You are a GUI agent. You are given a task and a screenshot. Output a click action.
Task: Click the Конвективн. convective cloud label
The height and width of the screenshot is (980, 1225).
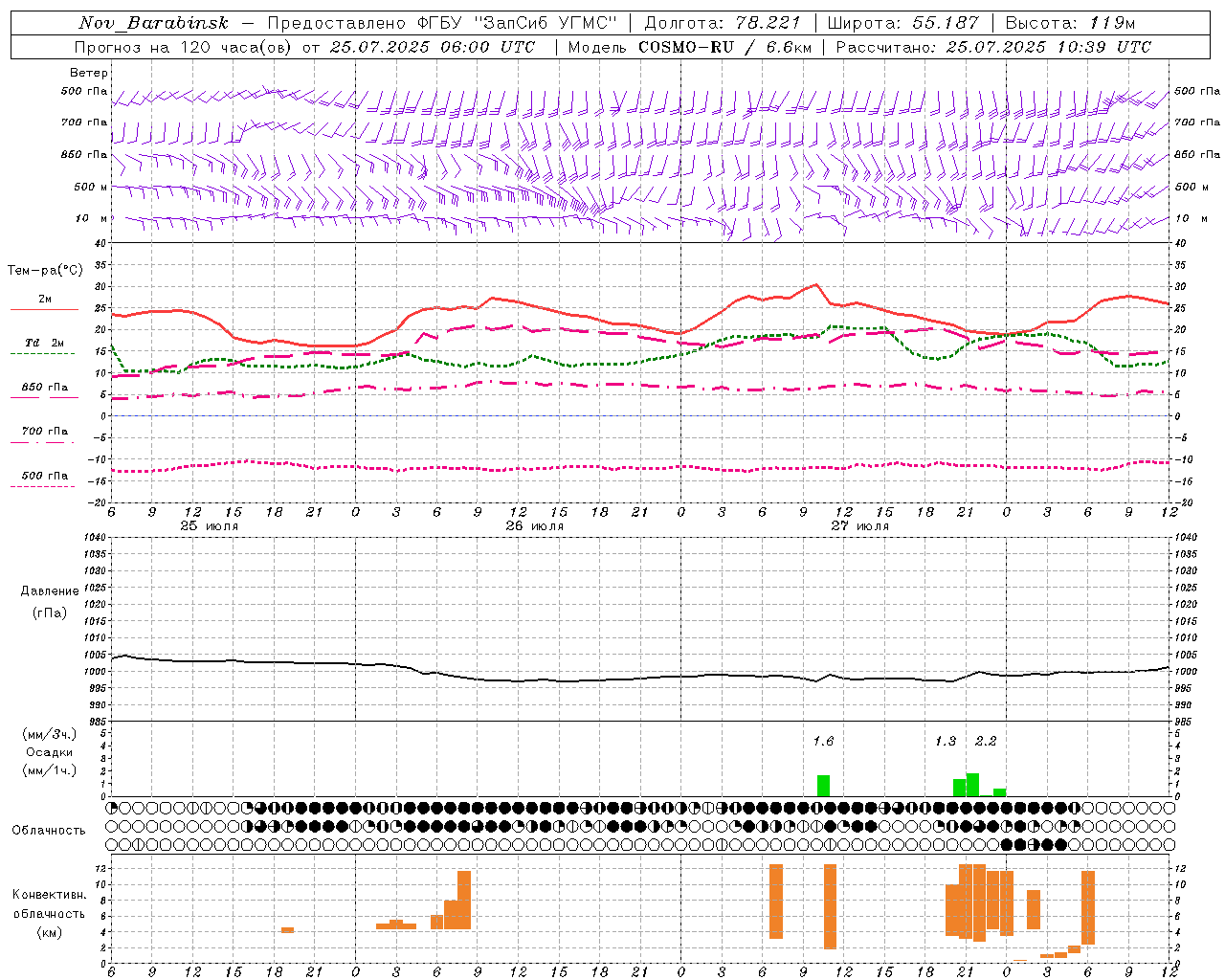49,895
